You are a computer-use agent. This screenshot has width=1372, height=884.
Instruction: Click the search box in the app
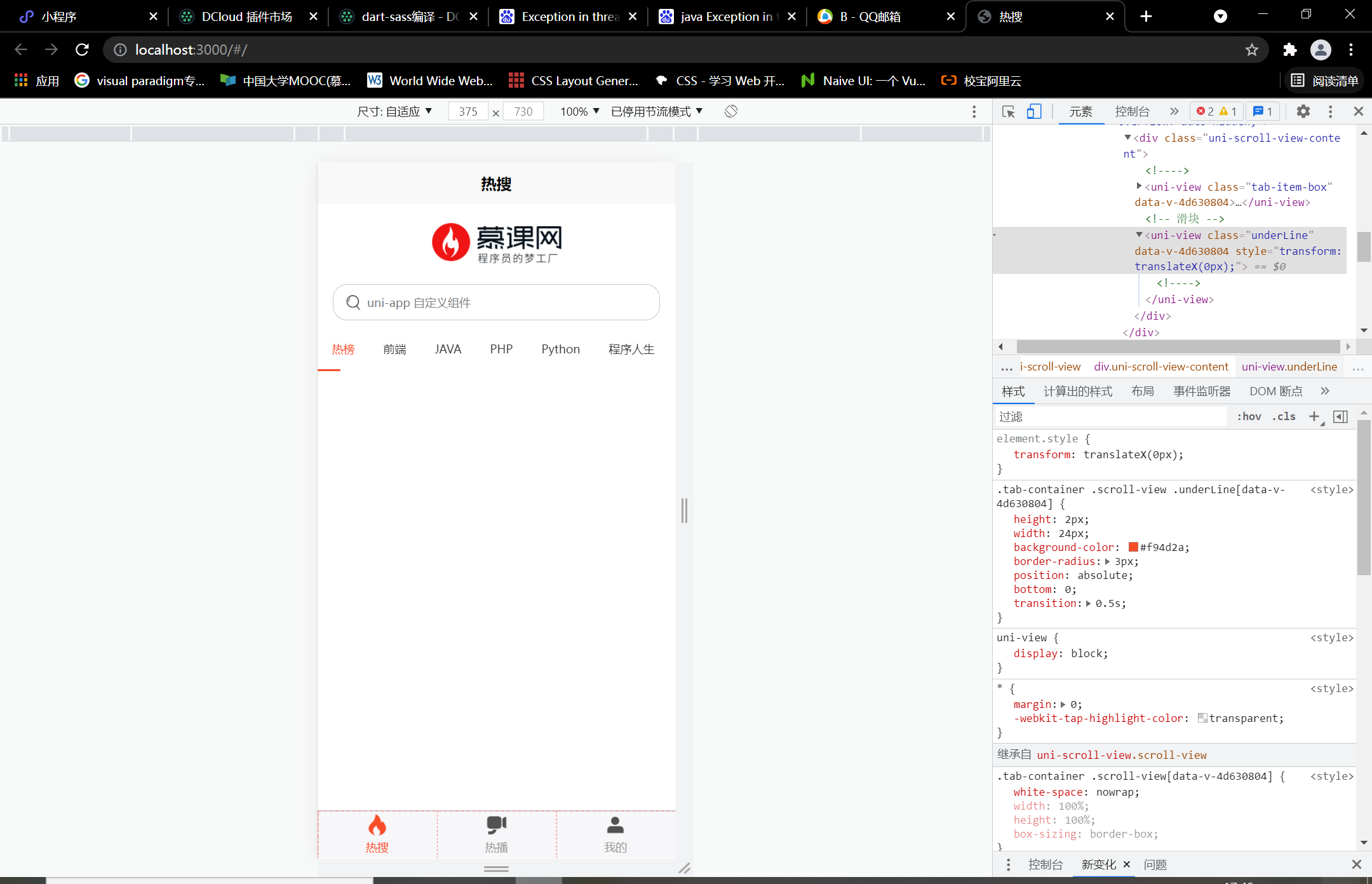(x=496, y=303)
